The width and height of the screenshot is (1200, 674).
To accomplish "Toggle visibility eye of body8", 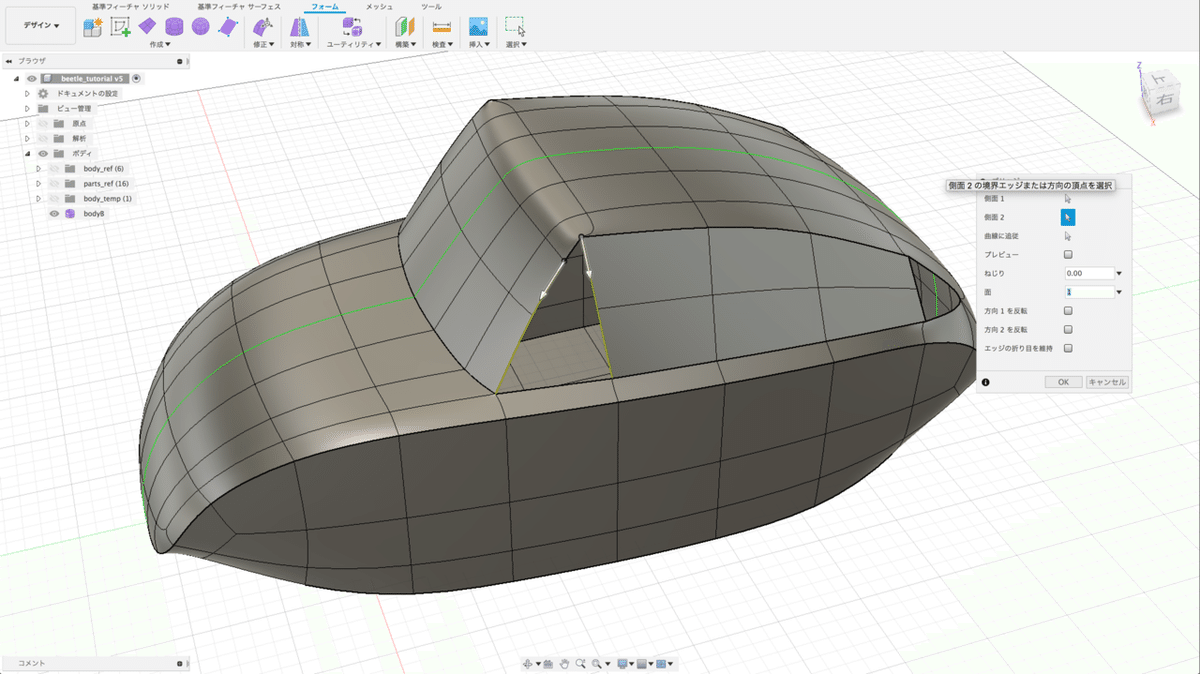I will [55, 213].
